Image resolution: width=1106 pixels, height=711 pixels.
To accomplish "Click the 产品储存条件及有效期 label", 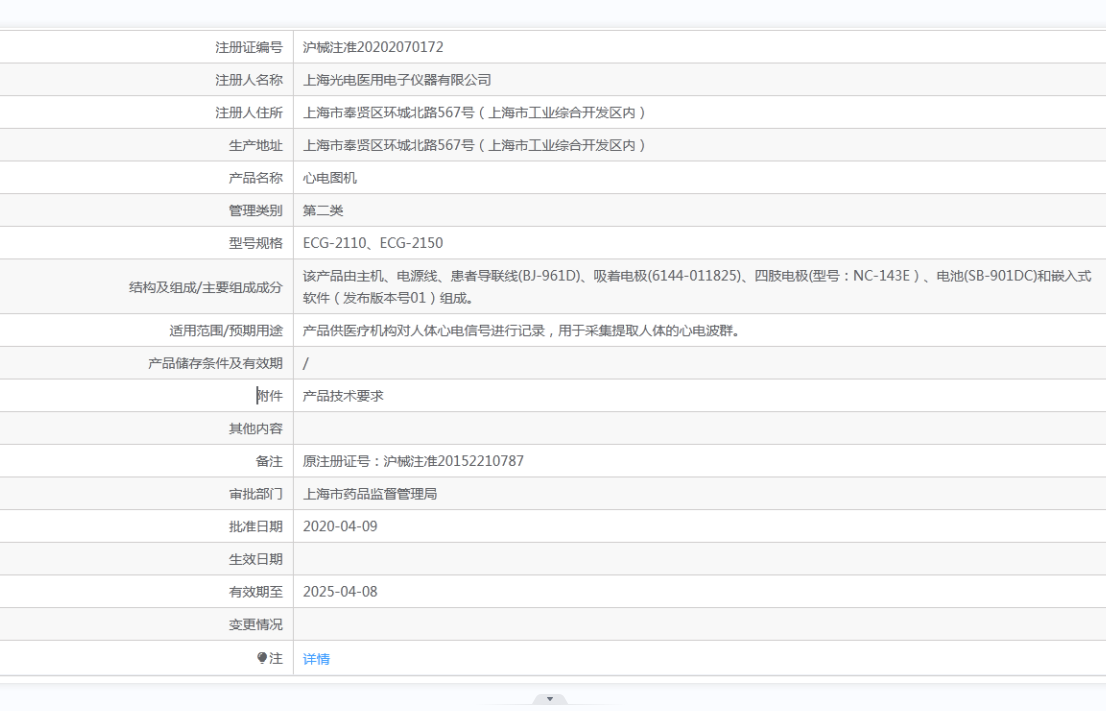I will [215, 363].
